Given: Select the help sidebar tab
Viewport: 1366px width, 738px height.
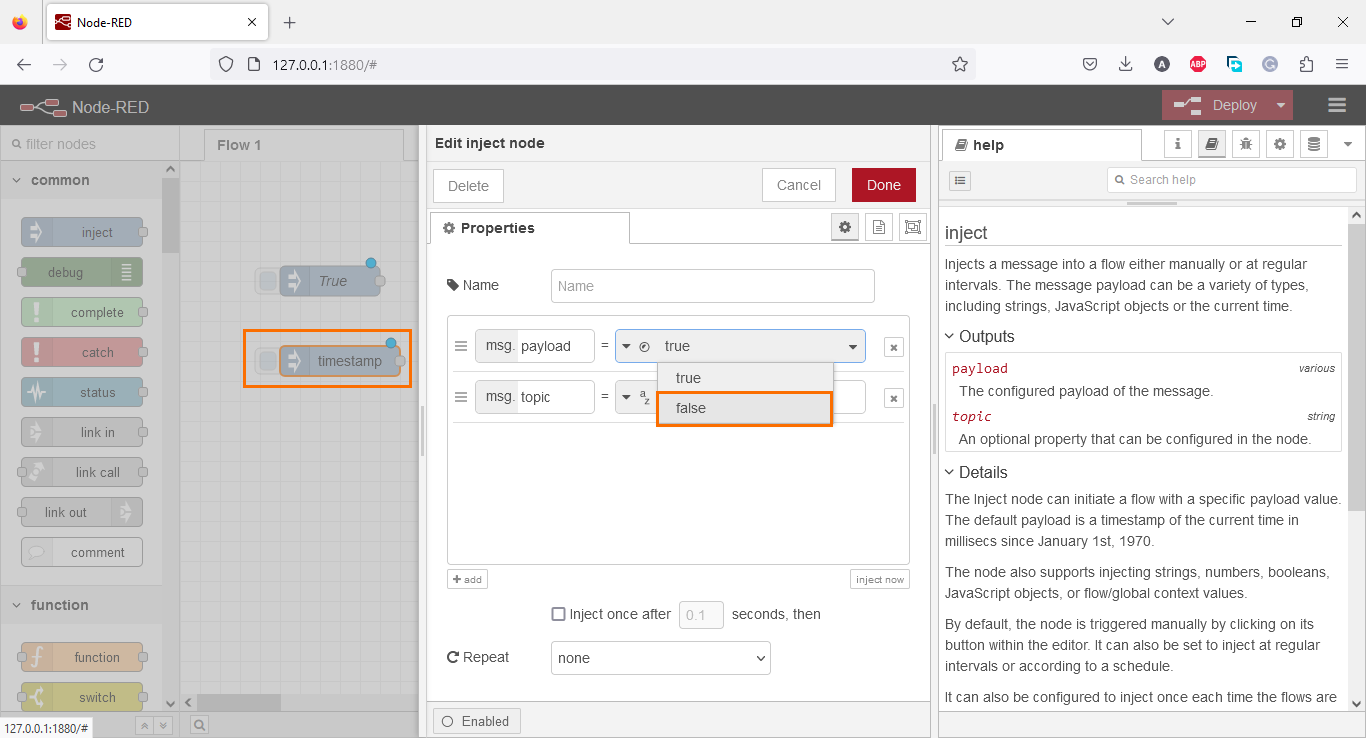Looking at the screenshot, I should pos(1041,145).
